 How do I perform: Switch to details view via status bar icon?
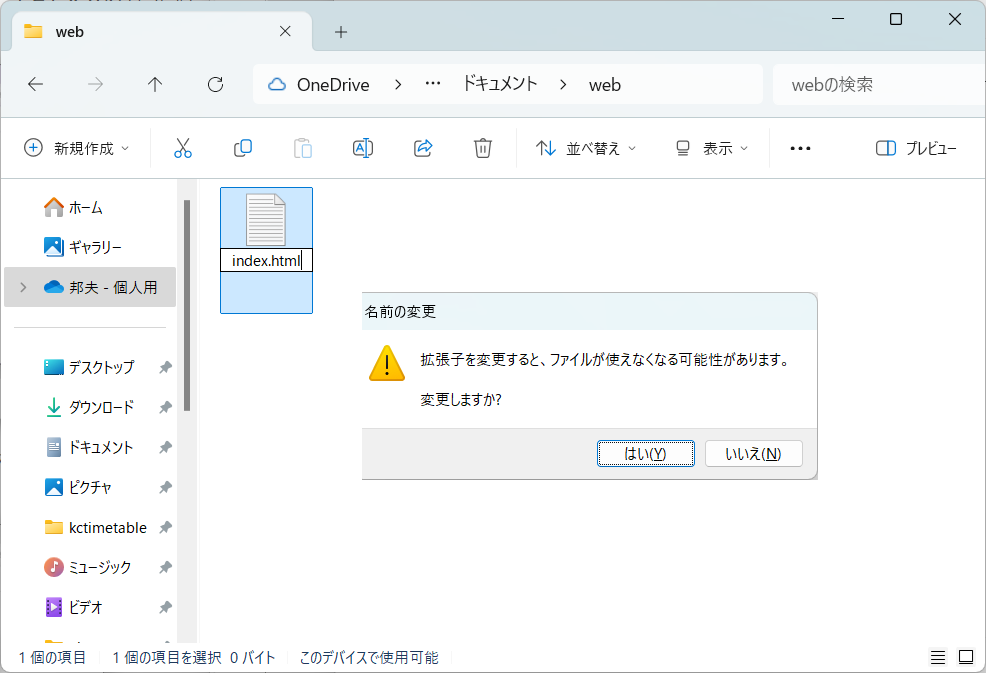938,657
